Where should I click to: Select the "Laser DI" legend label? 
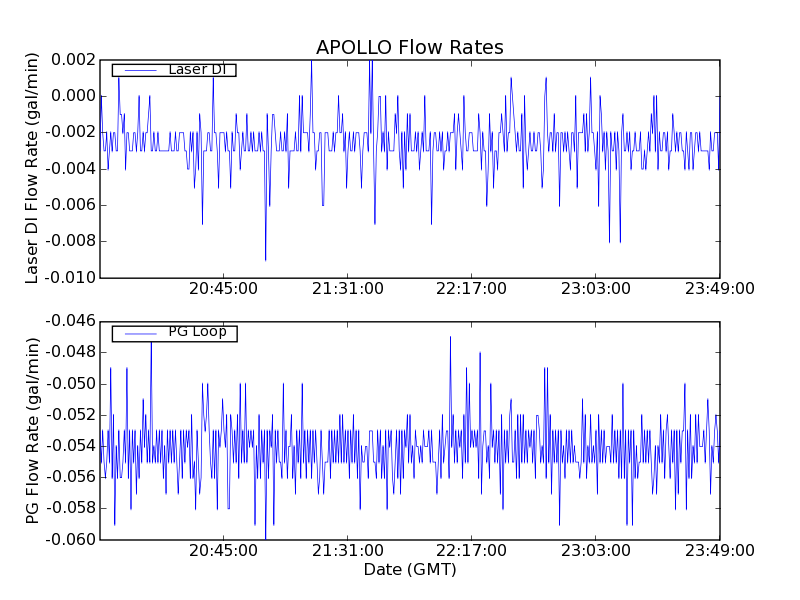[197, 69]
